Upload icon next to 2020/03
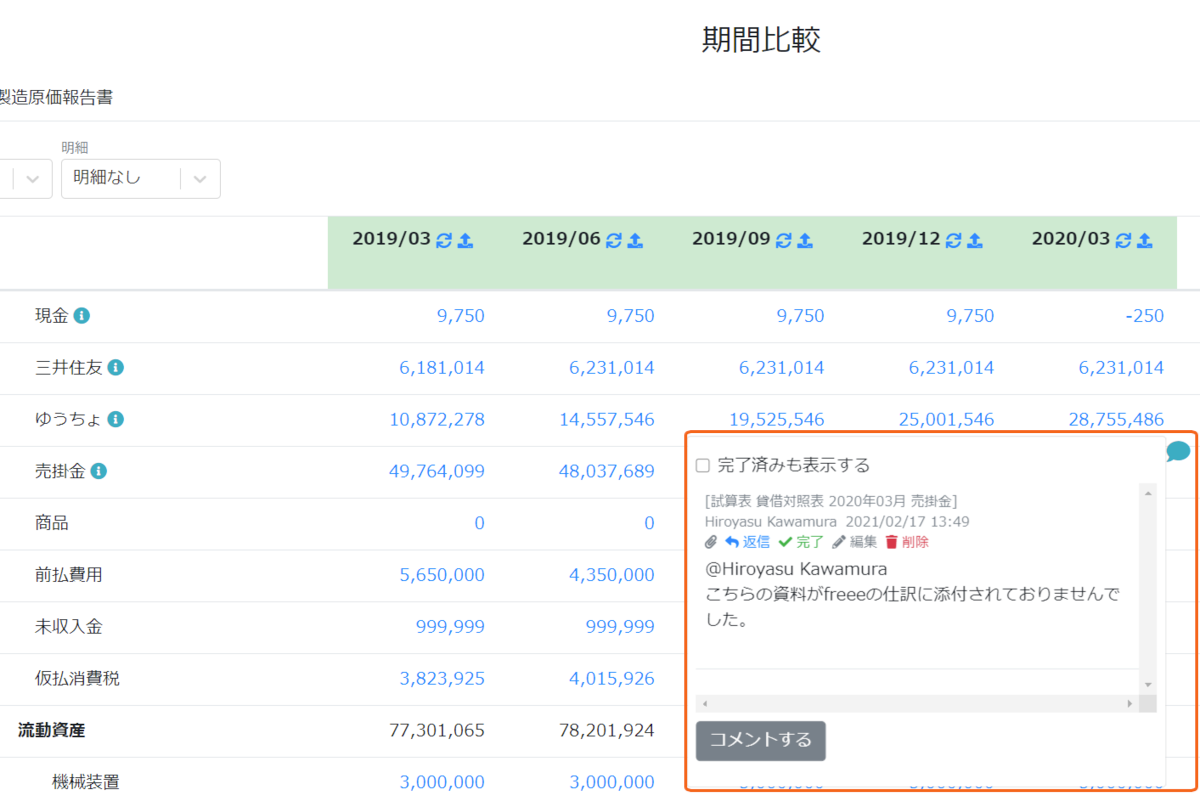Screen dimensions: 1200x801 (1146, 240)
